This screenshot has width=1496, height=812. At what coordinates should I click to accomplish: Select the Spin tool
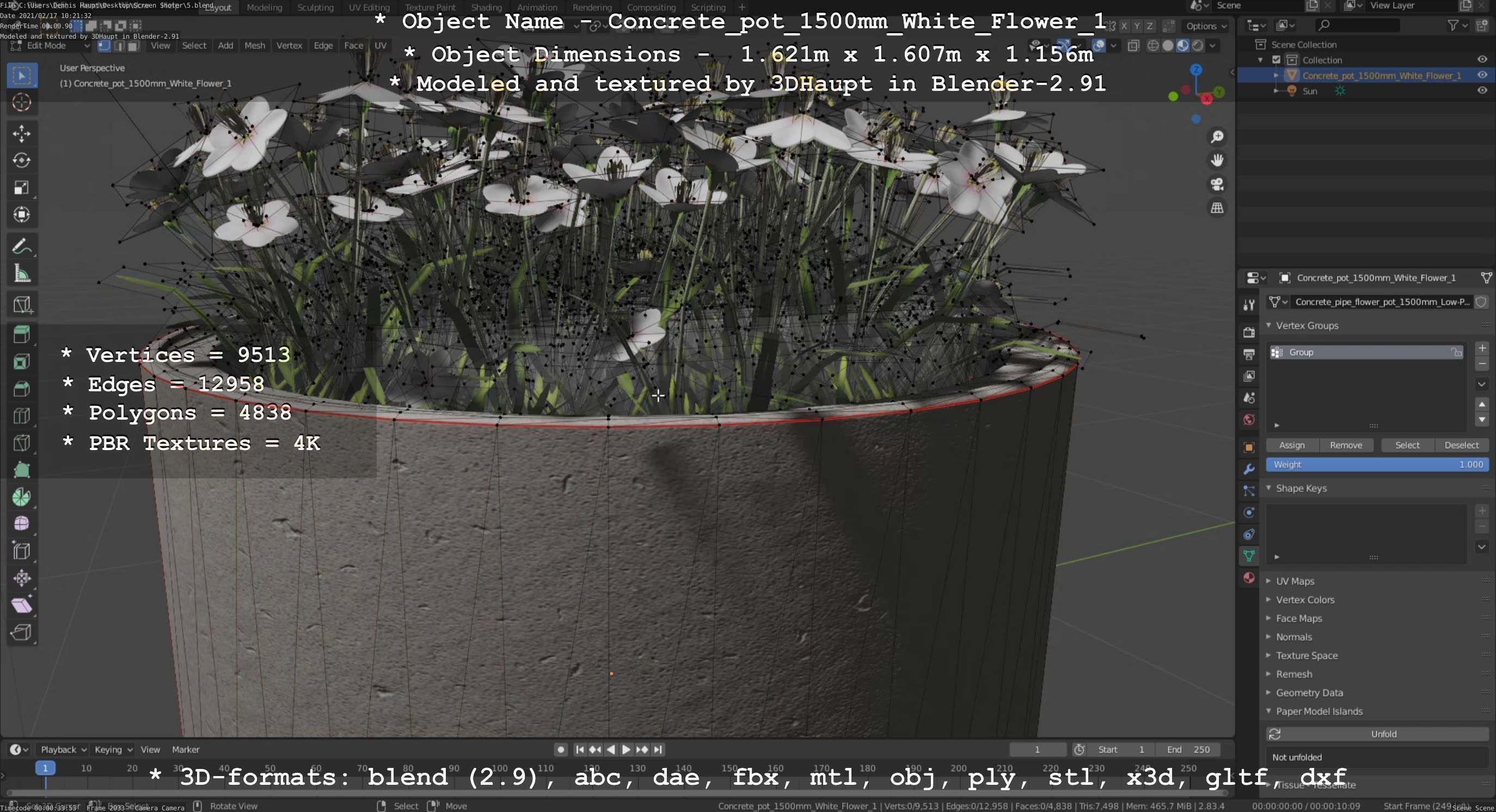[22, 497]
